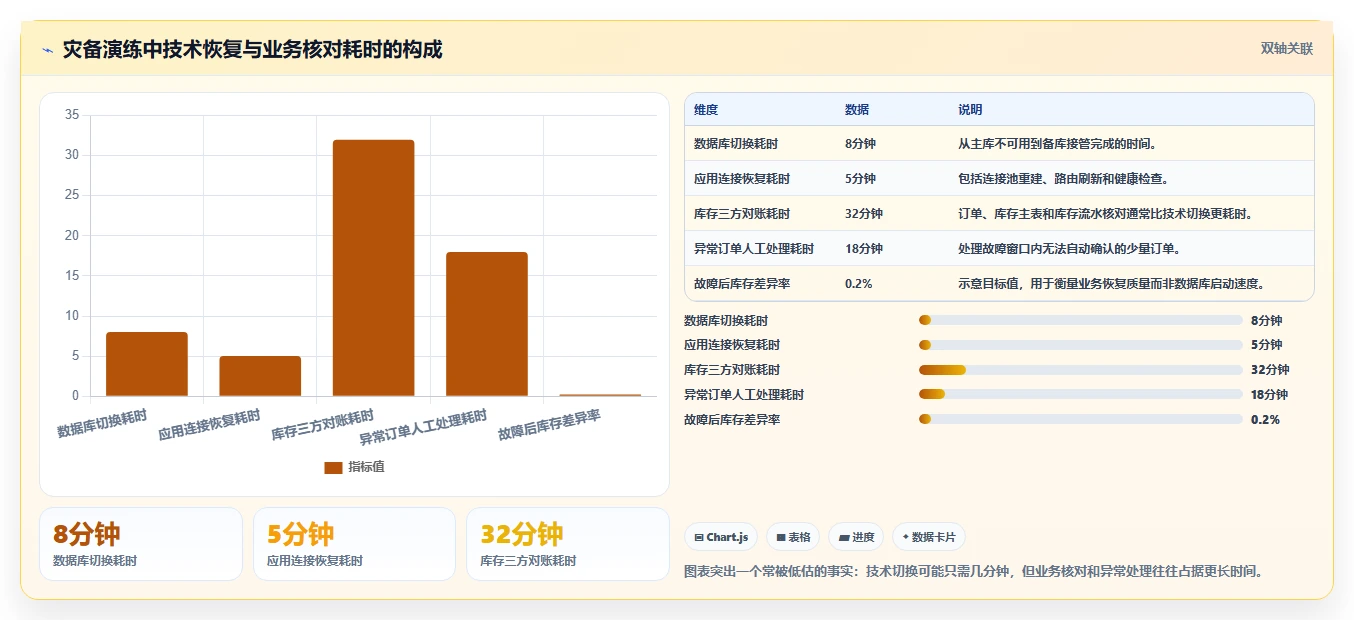Open the 5分钟 应用连接恢复耗时 data card
The width and height of the screenshot is (1354, 620).
354,544
